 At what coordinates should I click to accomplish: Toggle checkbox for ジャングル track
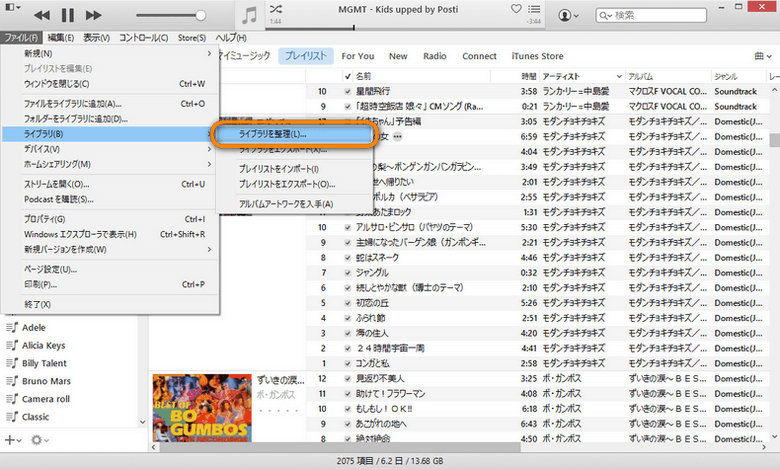348,273
